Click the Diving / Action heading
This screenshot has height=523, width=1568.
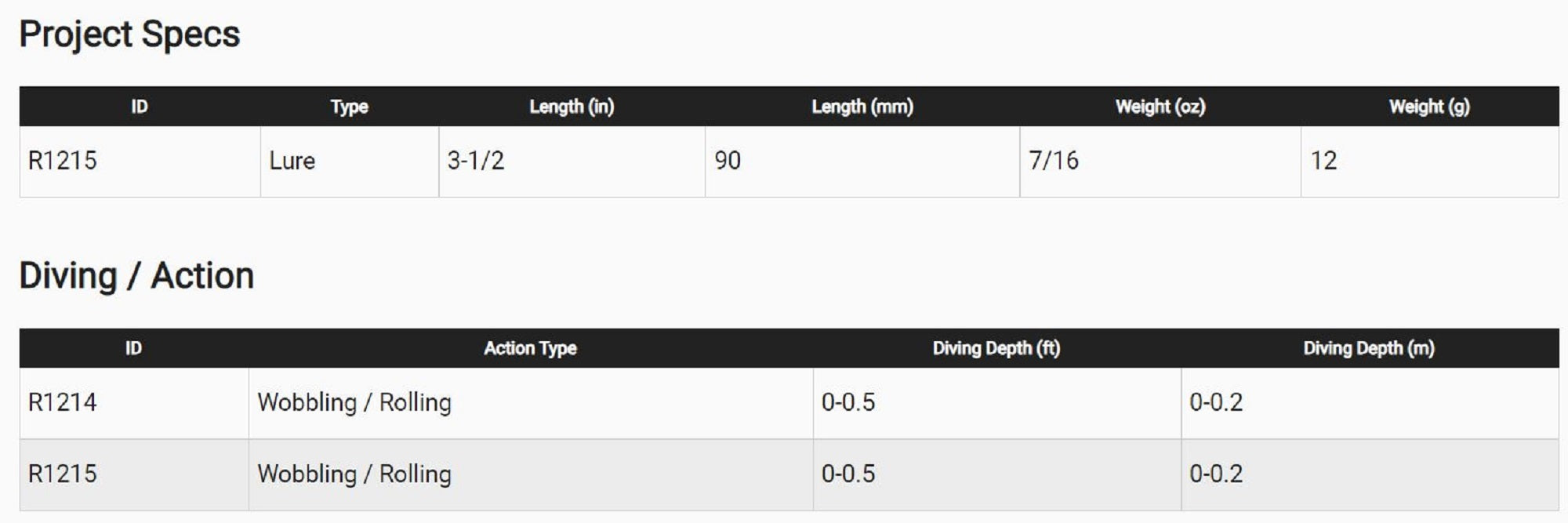coord(136,276)
